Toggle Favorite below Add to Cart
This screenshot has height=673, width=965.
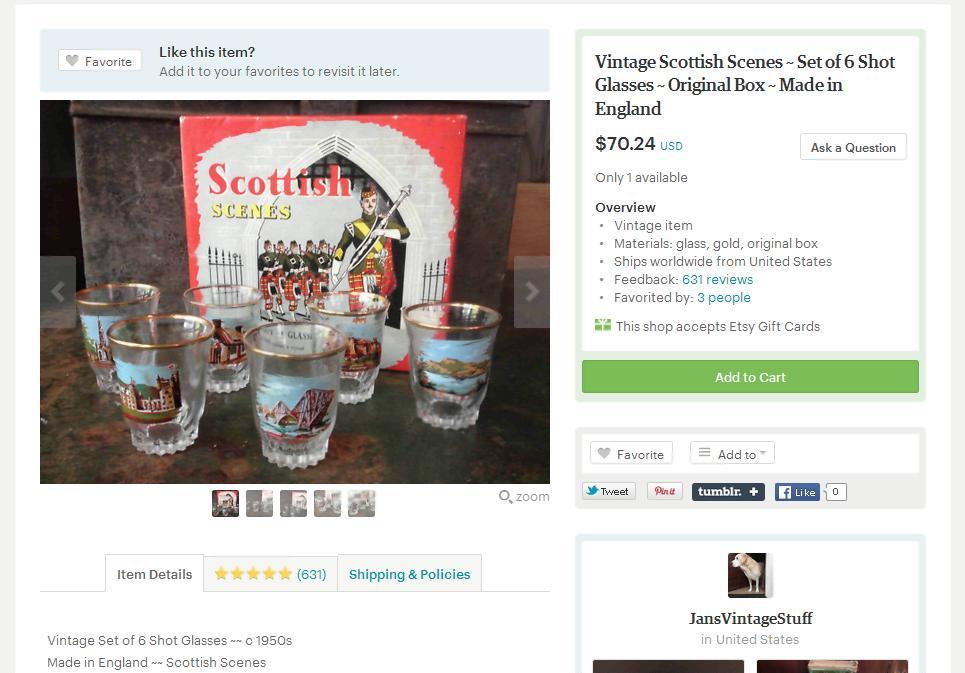coord(631,454)
